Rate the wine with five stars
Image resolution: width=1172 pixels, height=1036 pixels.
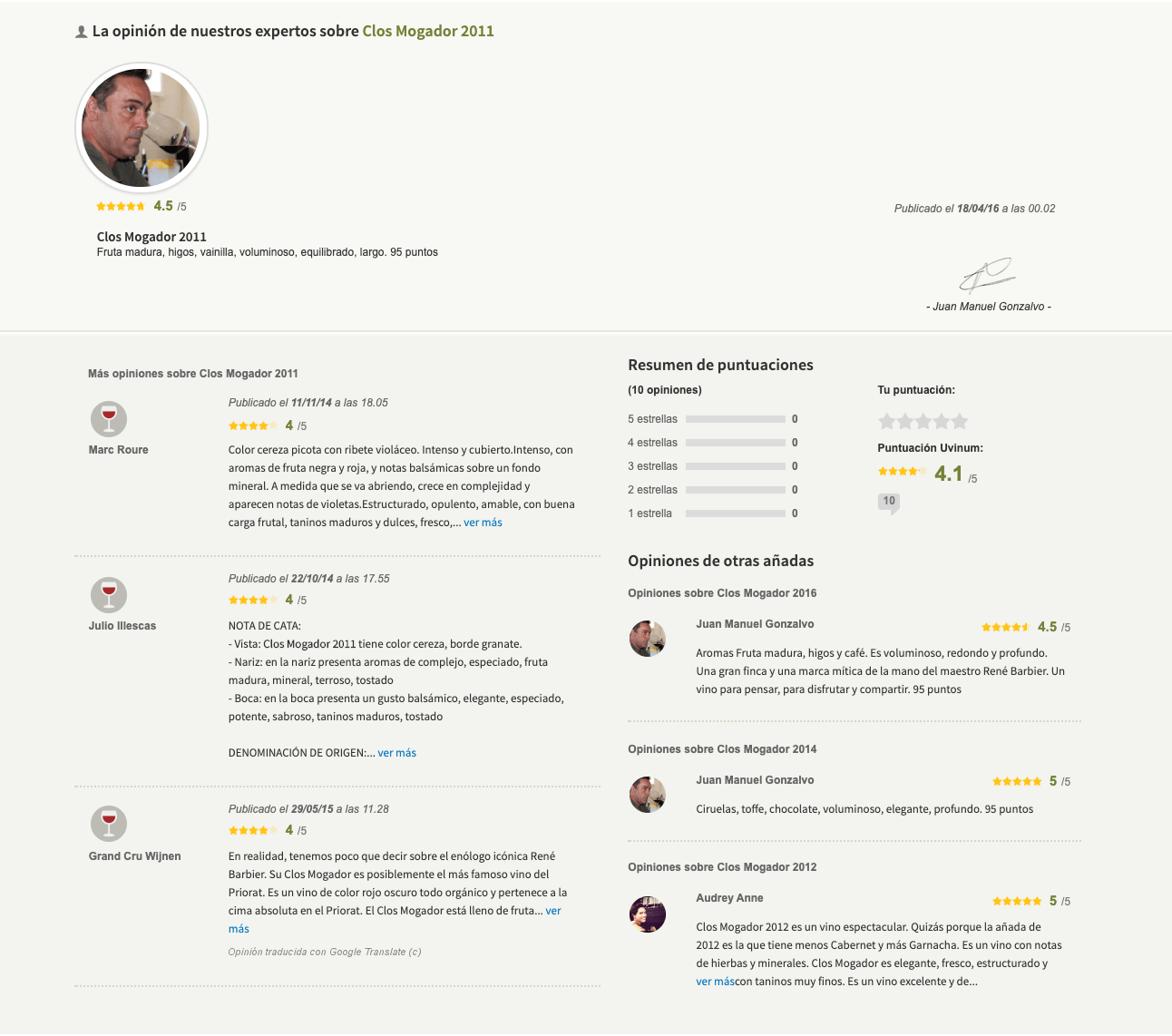[x=960, y=421]
